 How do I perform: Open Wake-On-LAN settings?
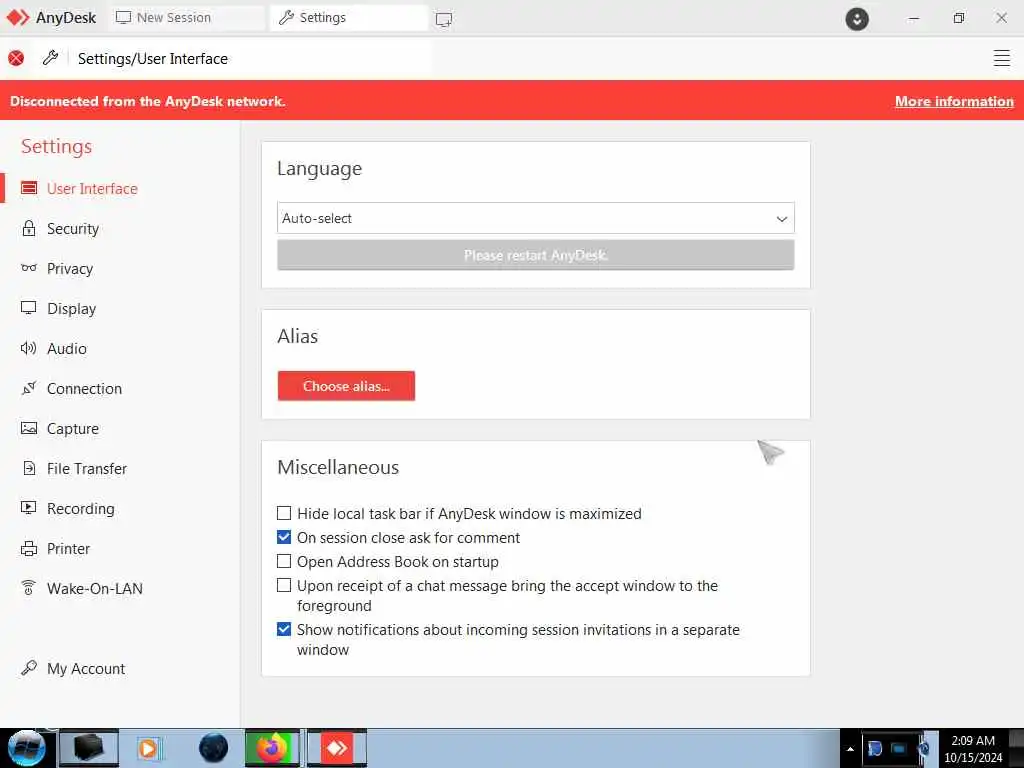point(95,588)
